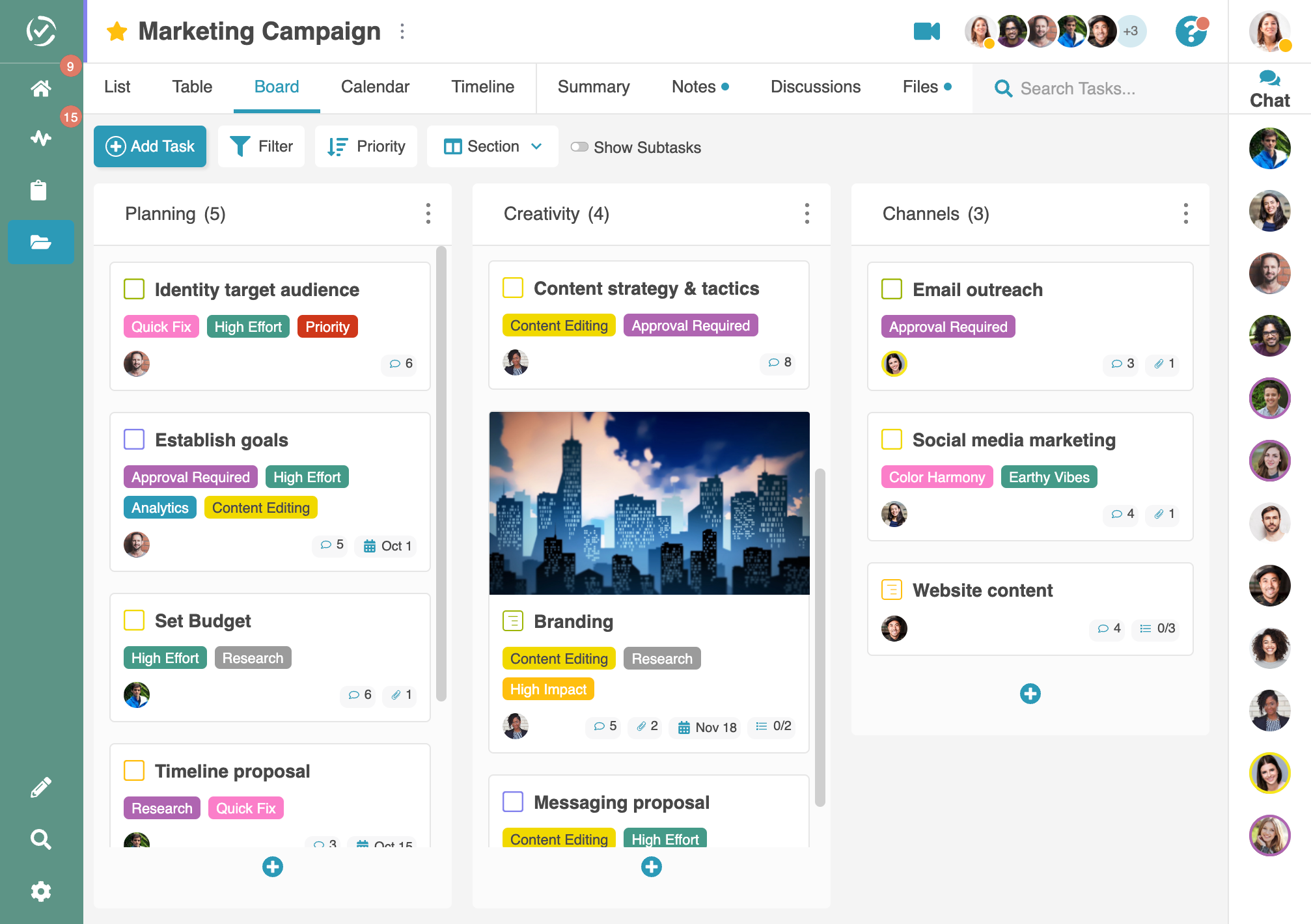
Task: Open activity pulse icon in sidebar
Action: [x=41, y=138]
